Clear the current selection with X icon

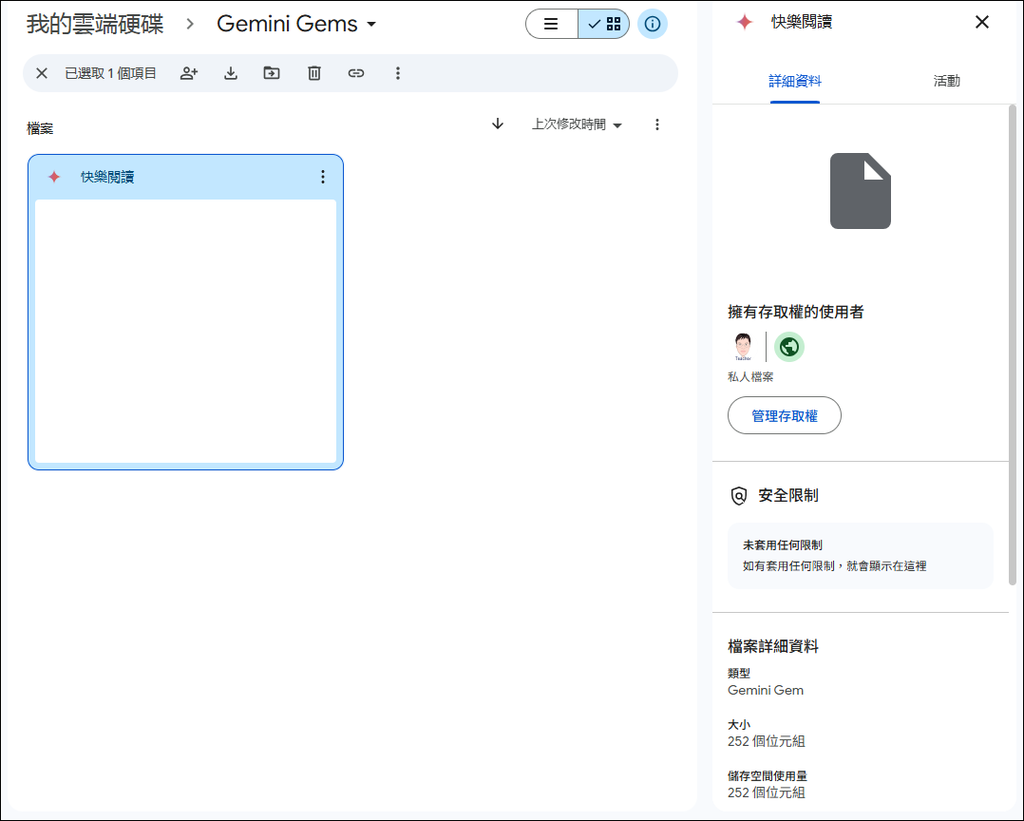[x=41, y=73]
